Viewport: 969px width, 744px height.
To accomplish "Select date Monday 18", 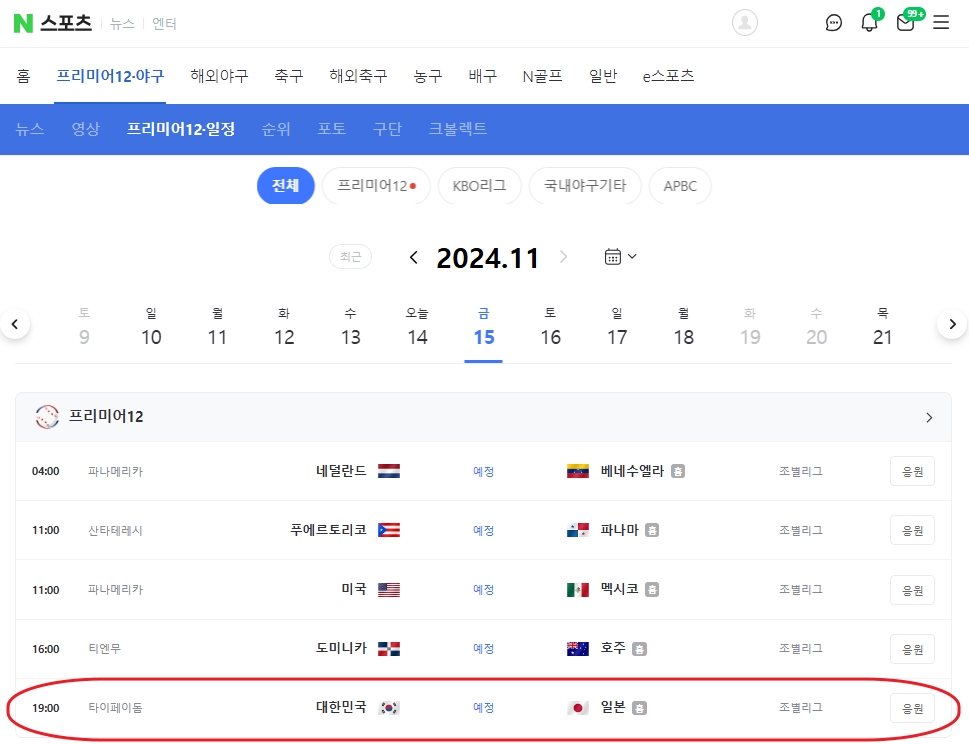I will coord(683,328).
